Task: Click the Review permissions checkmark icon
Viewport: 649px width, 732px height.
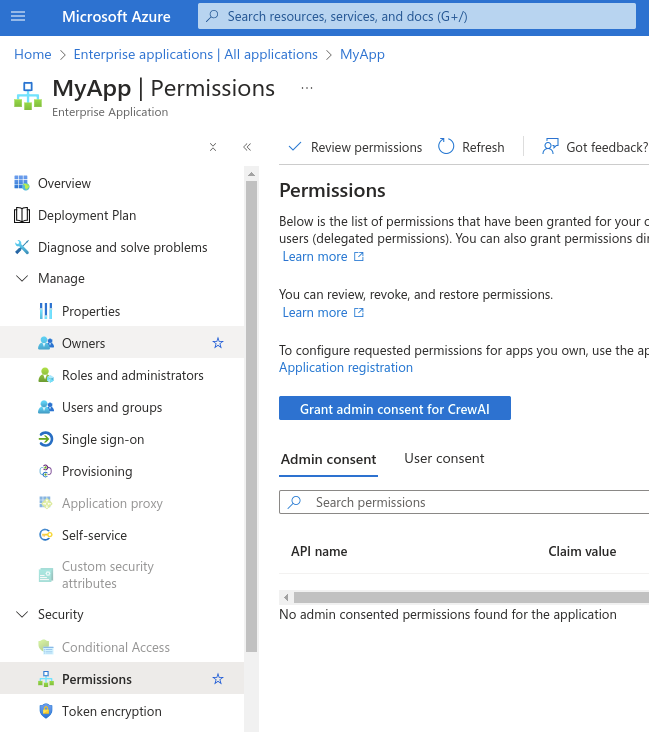Action: (x=295, y=147)
